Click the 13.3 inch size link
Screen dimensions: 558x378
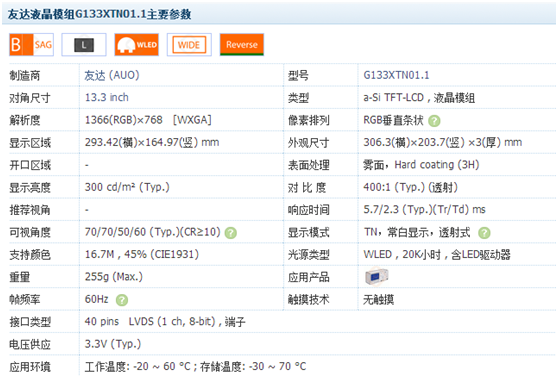pyautogui.click(x=107, y=98)
